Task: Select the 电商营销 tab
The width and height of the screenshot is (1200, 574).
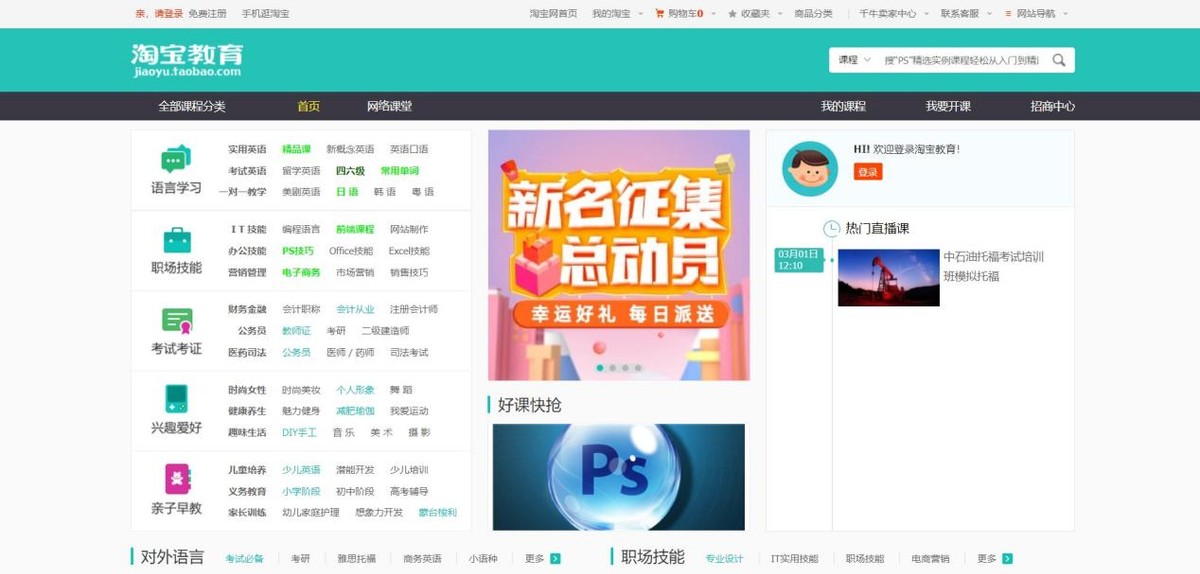Action: tap(930, 559)
